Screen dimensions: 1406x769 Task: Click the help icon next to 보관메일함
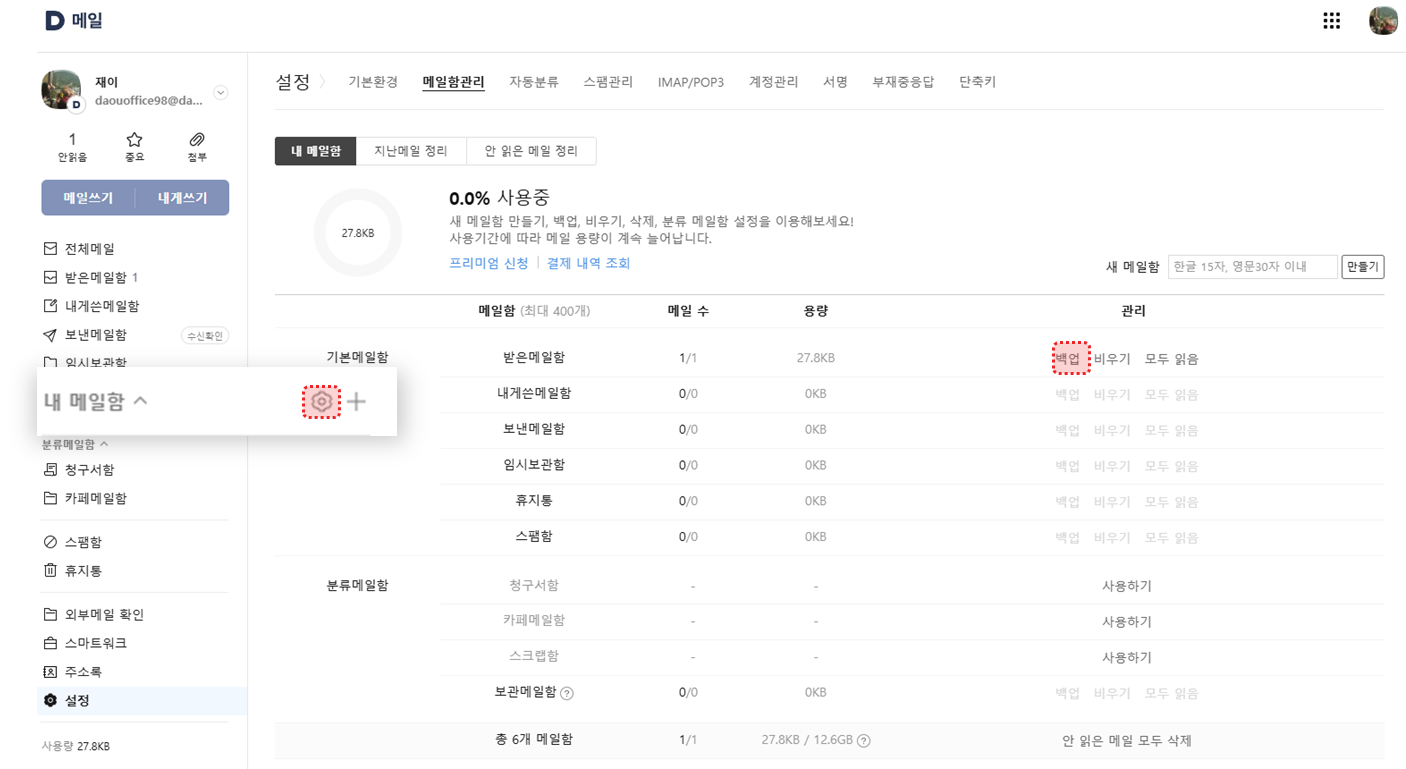tap(567, 693)
